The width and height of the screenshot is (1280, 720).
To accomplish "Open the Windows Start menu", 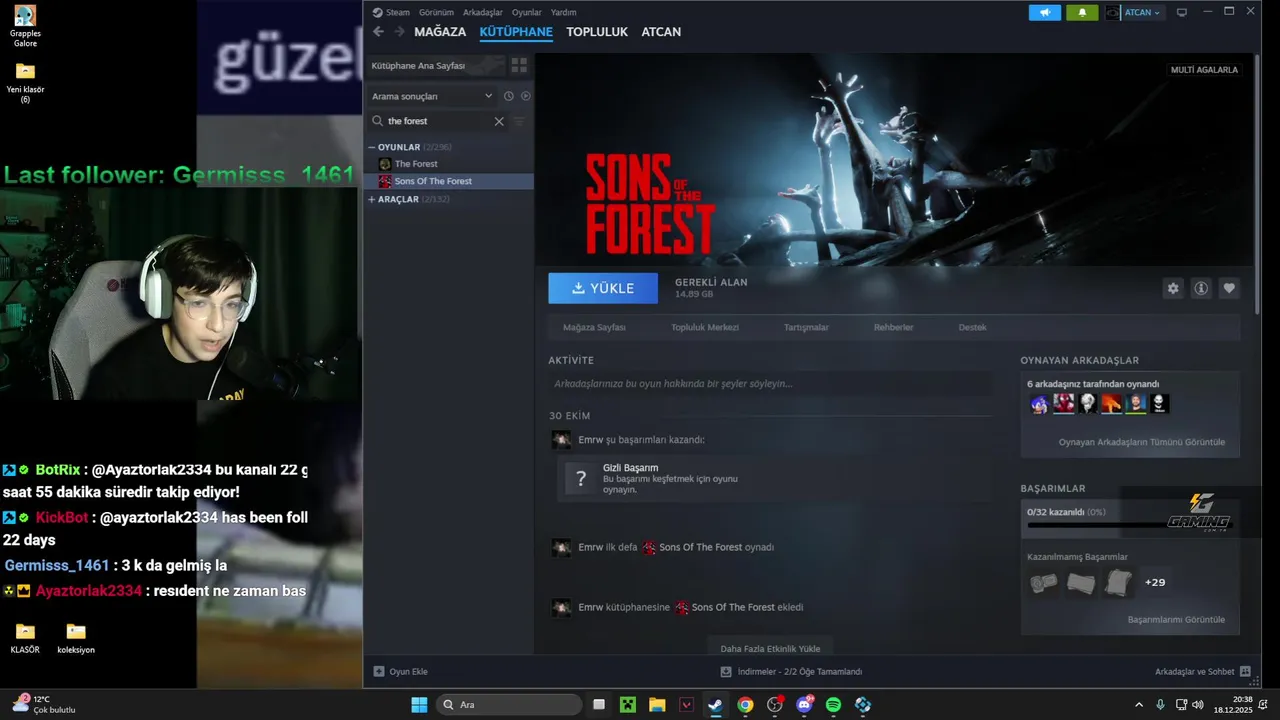I will pos(419,705).
